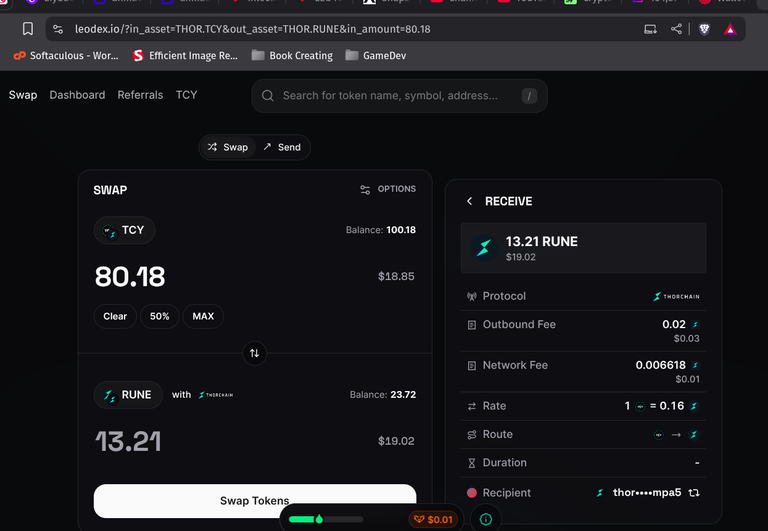Click the THORChain logo next to 'with'

(x=216, y=395)
